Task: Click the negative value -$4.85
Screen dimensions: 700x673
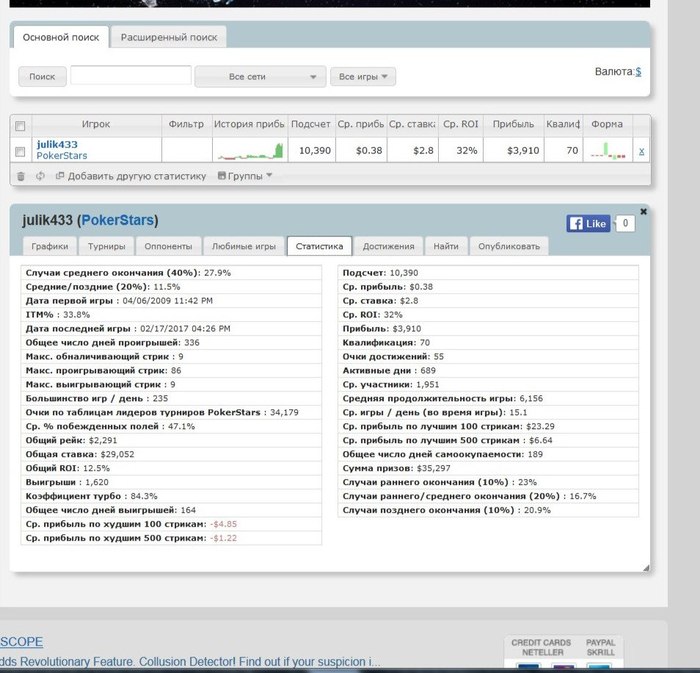Action: [223, 524]
